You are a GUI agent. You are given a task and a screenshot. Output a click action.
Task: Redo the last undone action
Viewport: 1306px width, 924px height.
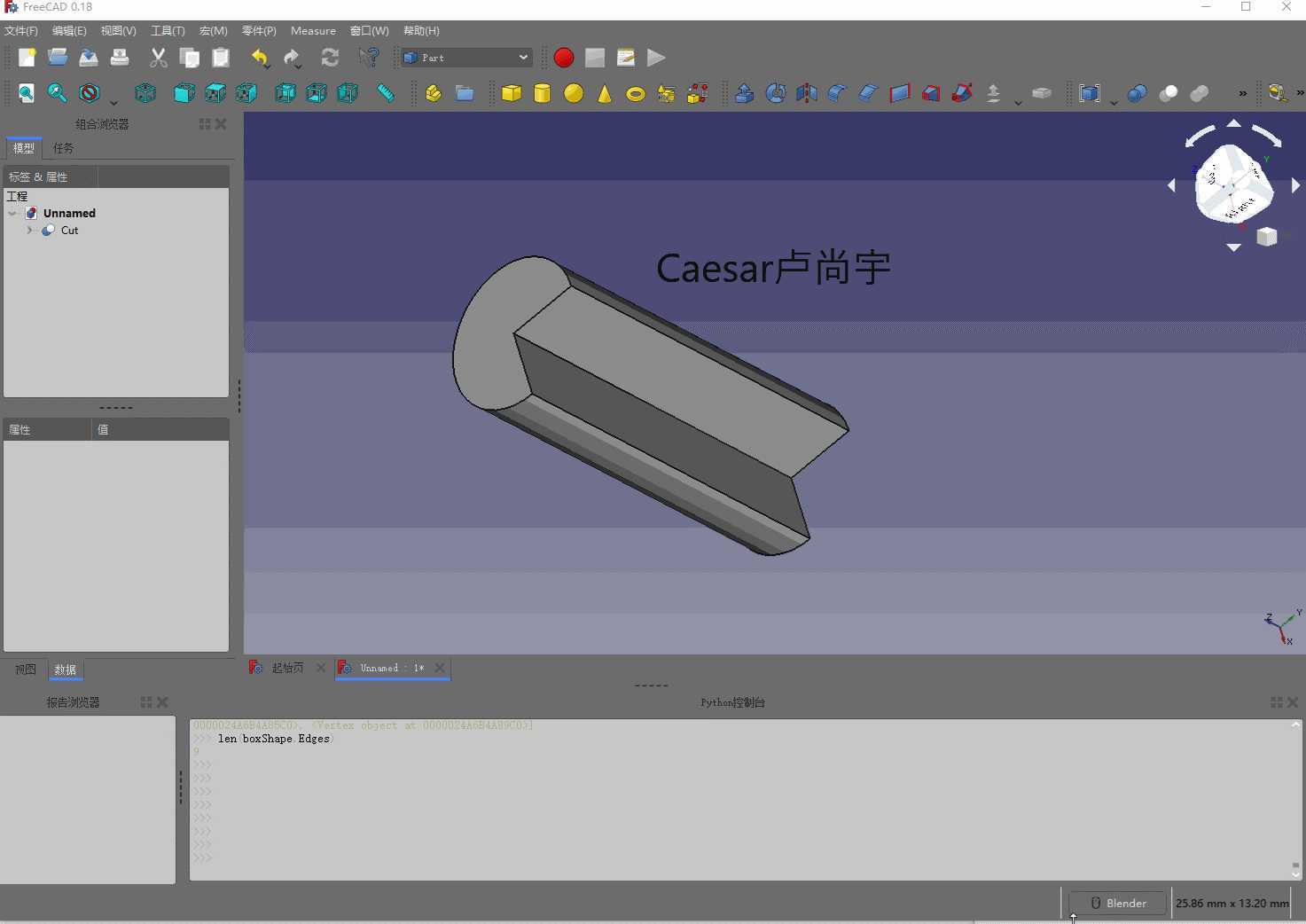click(x=292, y=58)
